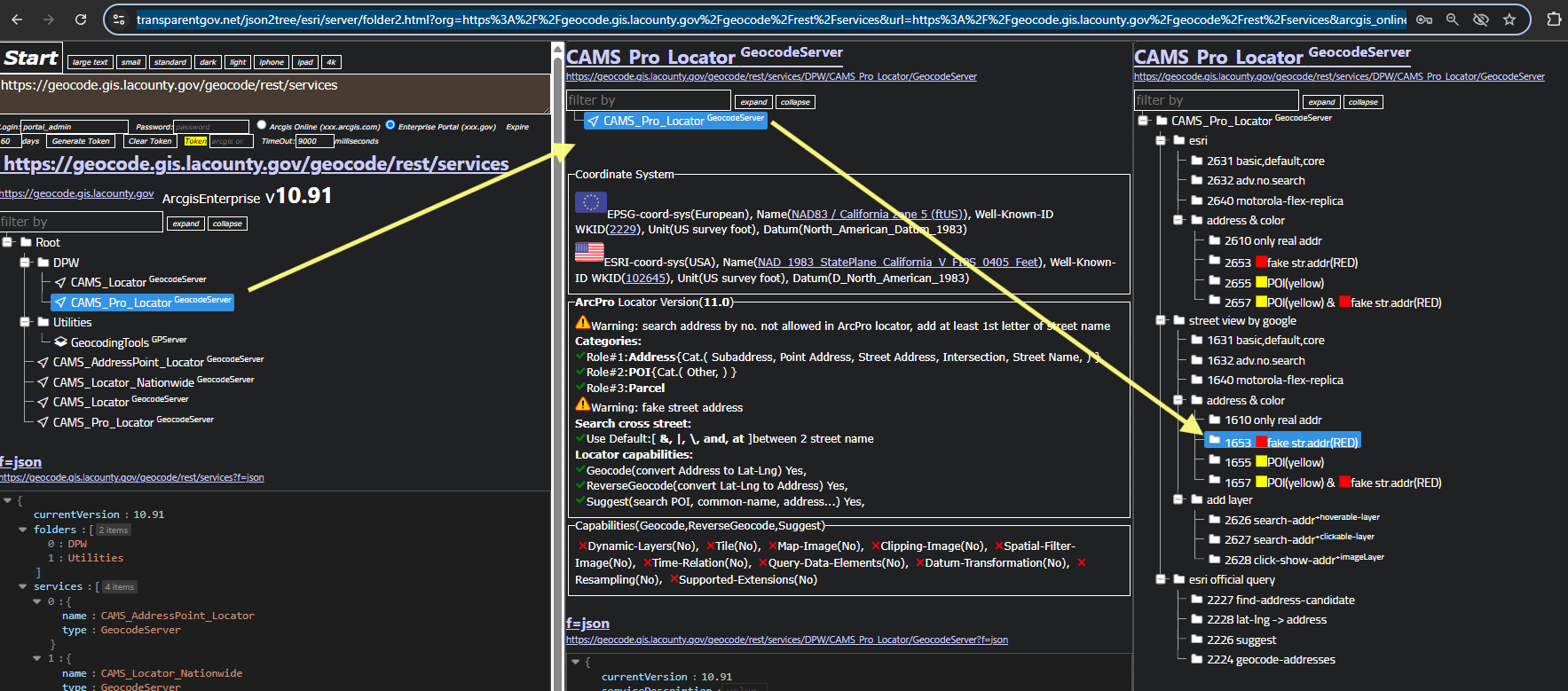This screenshot has height=691, width=1568.
Task: Click the Password input field
Action: [x=211, y=127]
